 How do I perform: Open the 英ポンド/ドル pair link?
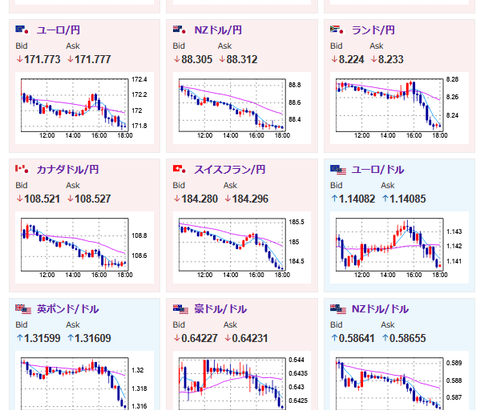68,309
